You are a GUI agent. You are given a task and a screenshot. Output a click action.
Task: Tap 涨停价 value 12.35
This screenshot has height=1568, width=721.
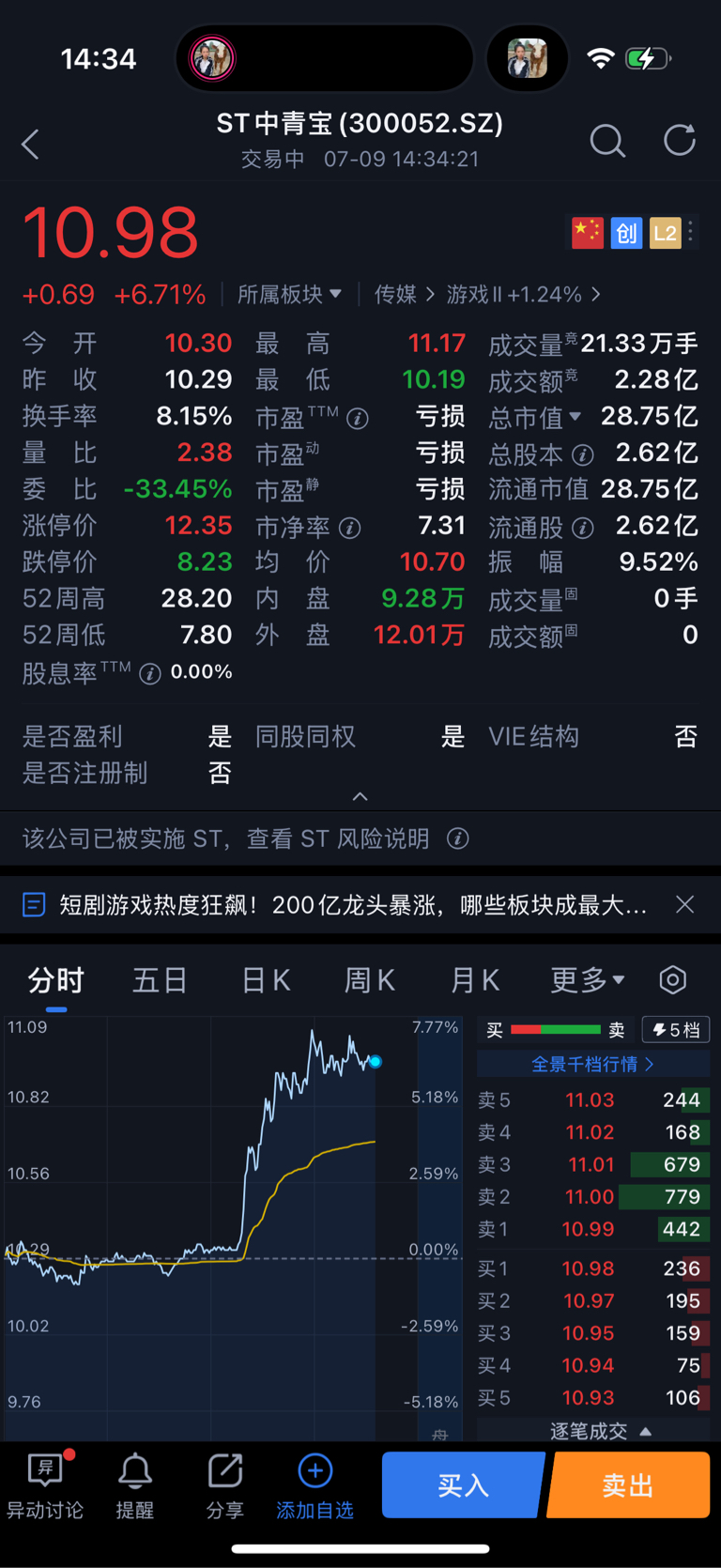click(198, 525)
